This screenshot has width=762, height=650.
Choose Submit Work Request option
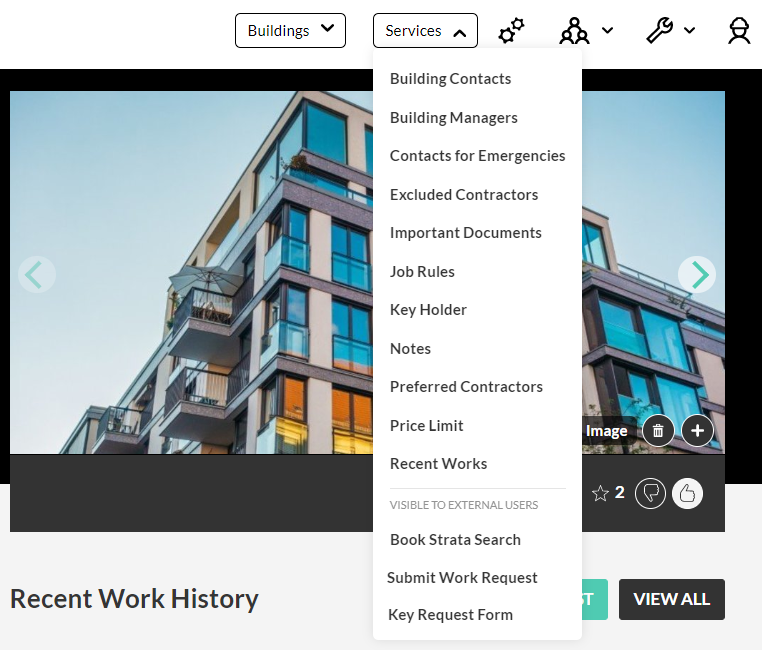(462, 578)
